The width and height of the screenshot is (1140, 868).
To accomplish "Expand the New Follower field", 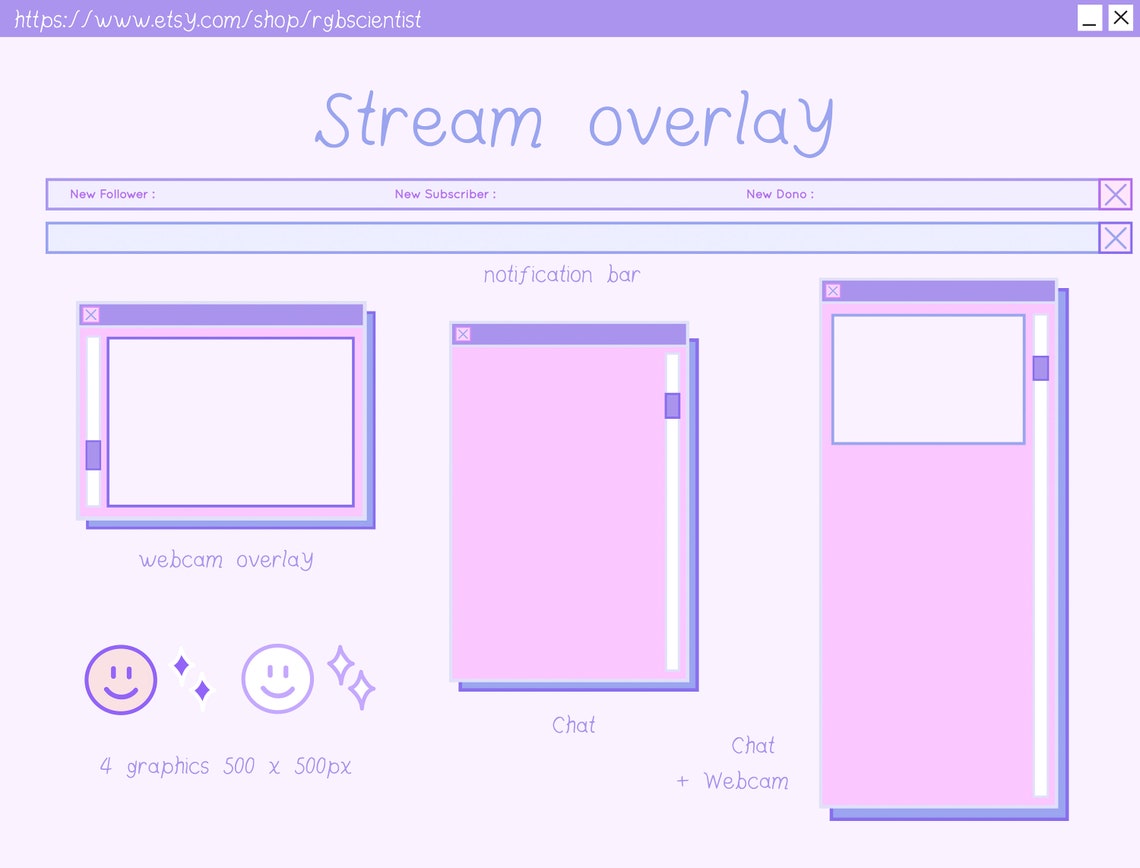I will (x=112, y=194).
